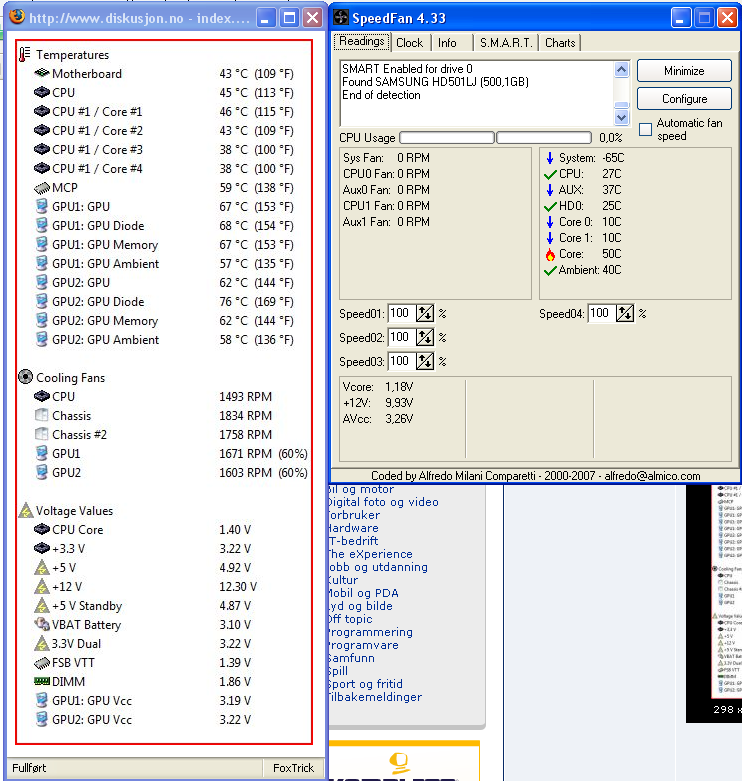The width and height of the screenshot is (742, 781).
Task: Open the Info tab
Action: 447,43
